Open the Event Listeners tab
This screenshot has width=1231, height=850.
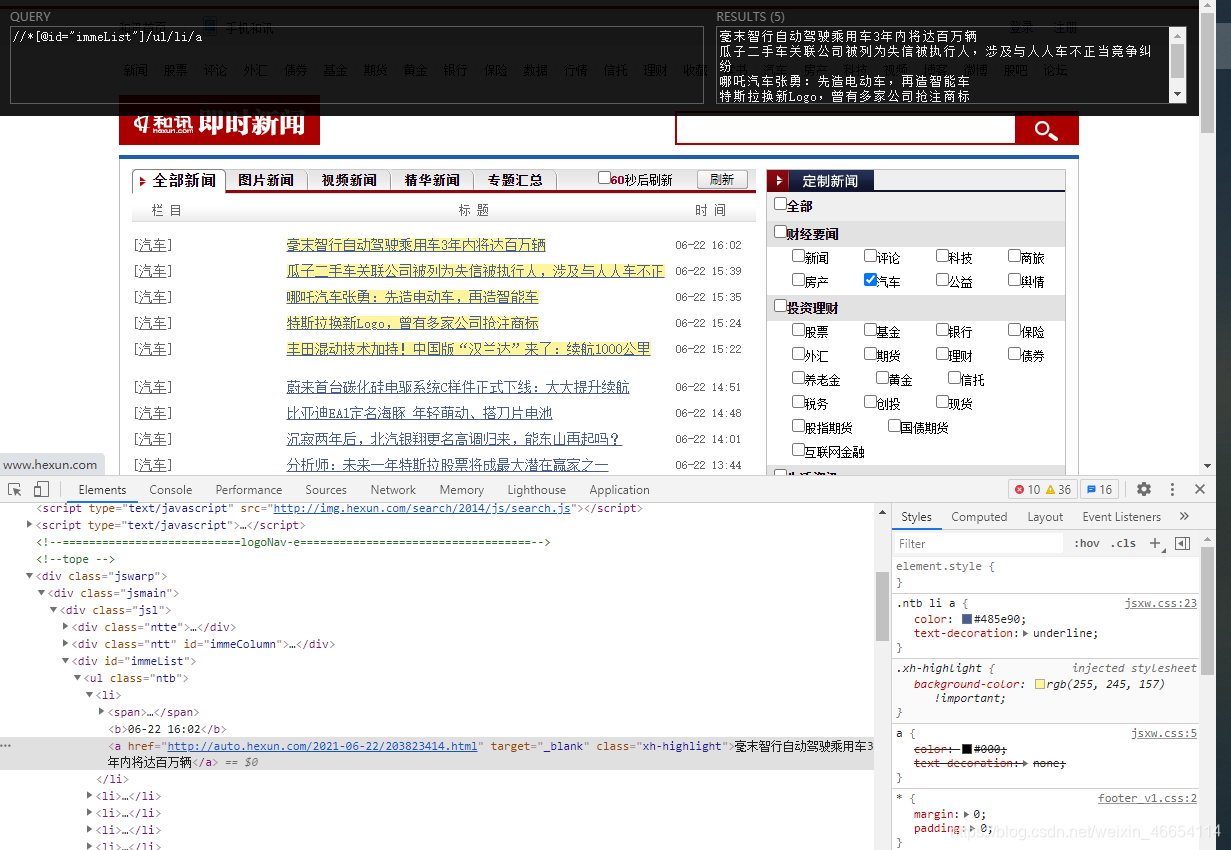click(1121, 517)
